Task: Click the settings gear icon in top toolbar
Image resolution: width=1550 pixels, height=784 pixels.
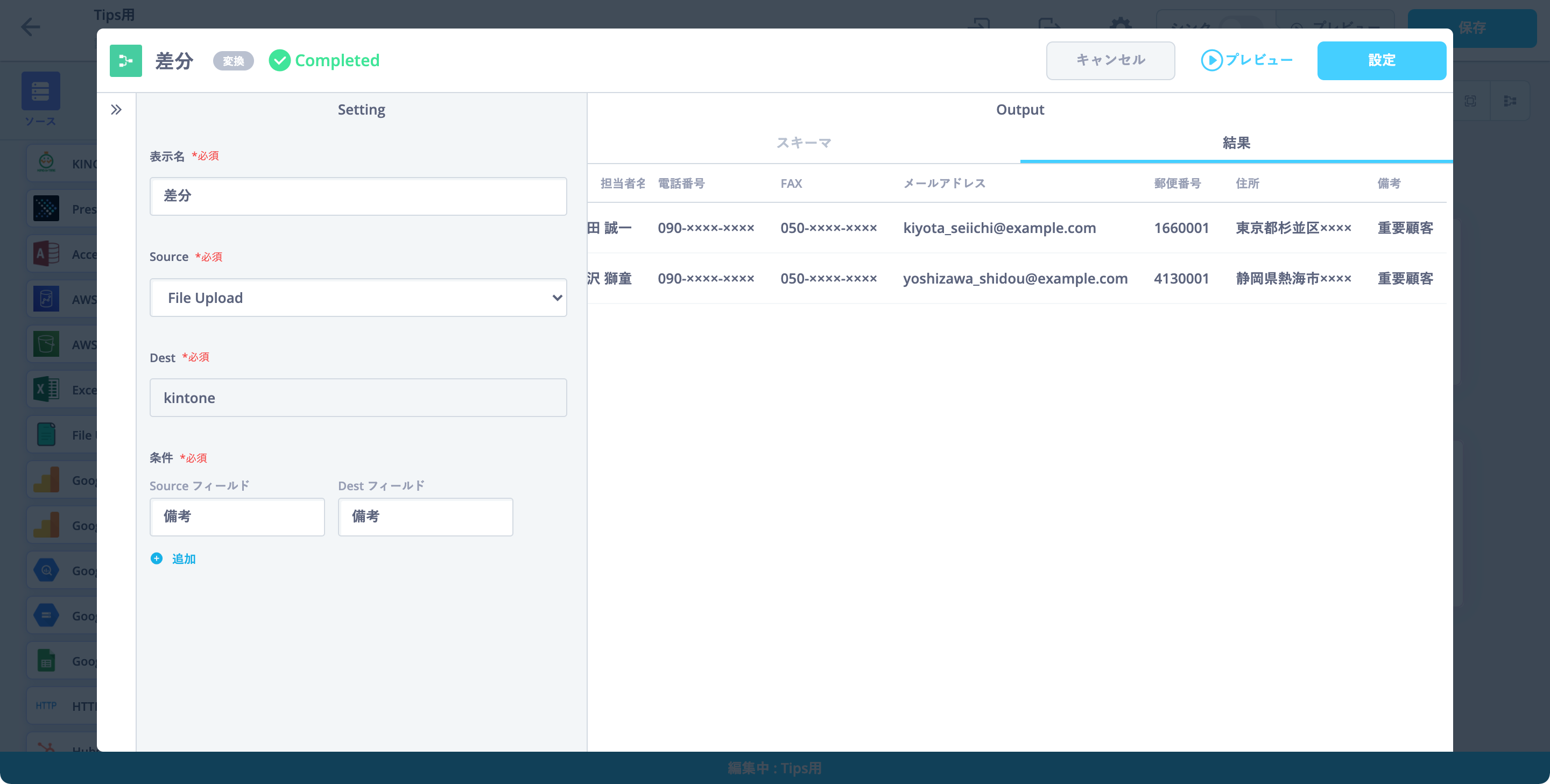Action: 1120,25
